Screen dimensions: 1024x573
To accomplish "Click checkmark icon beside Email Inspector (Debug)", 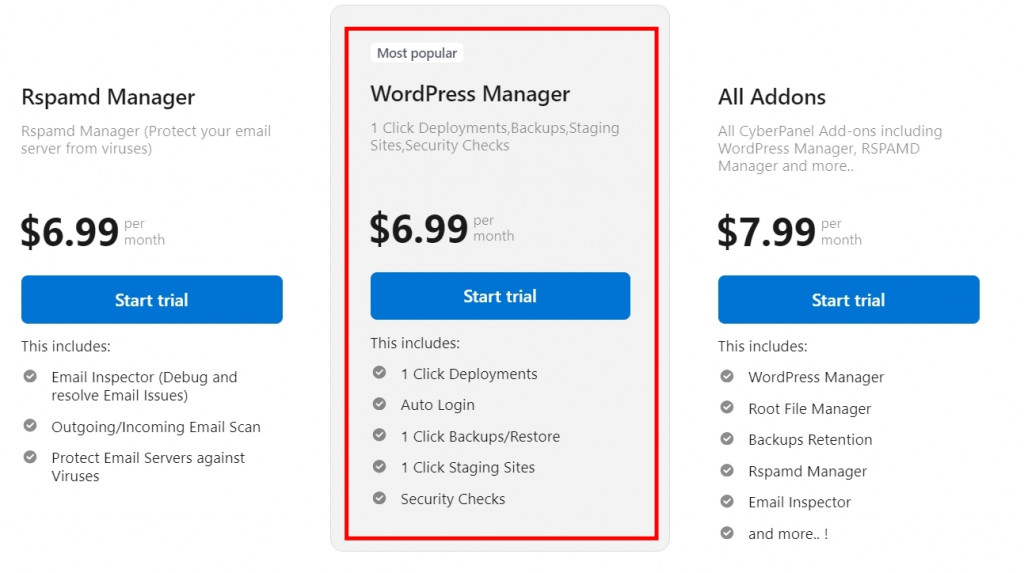I will [30, 377].
